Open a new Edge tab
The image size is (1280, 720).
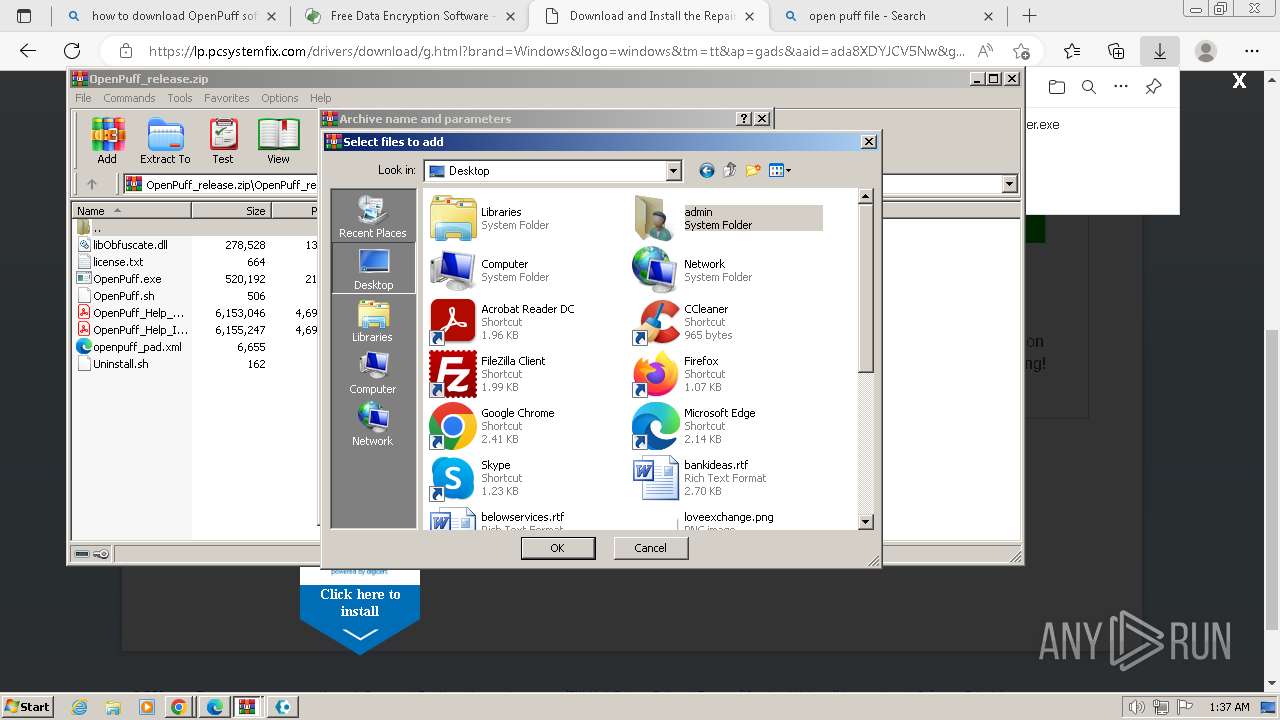(1029, 16)
